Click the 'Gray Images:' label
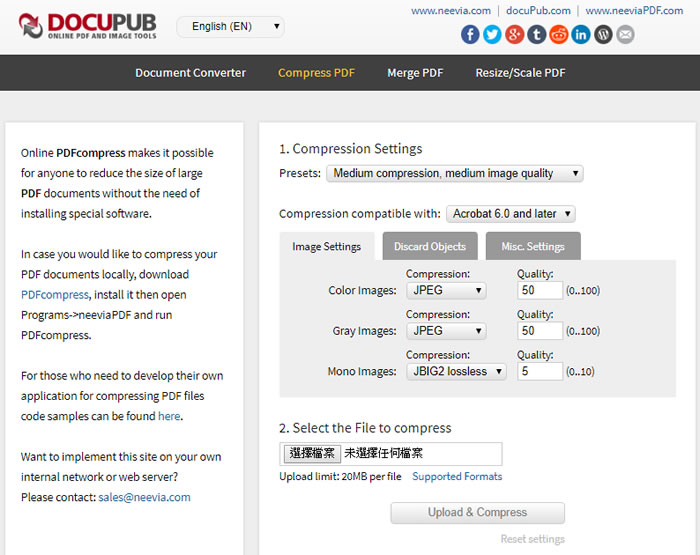700x555 pixels. (364, 331)
